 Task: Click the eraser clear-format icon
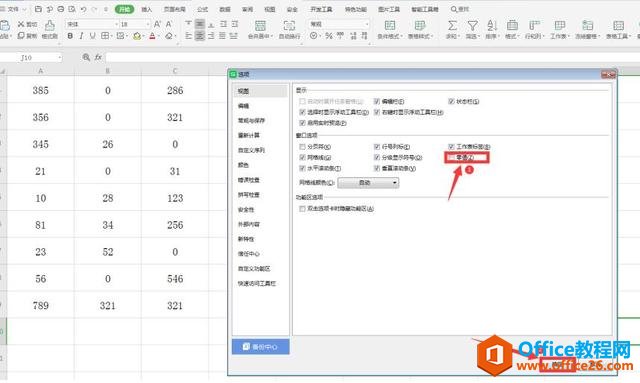coord(169,36)
